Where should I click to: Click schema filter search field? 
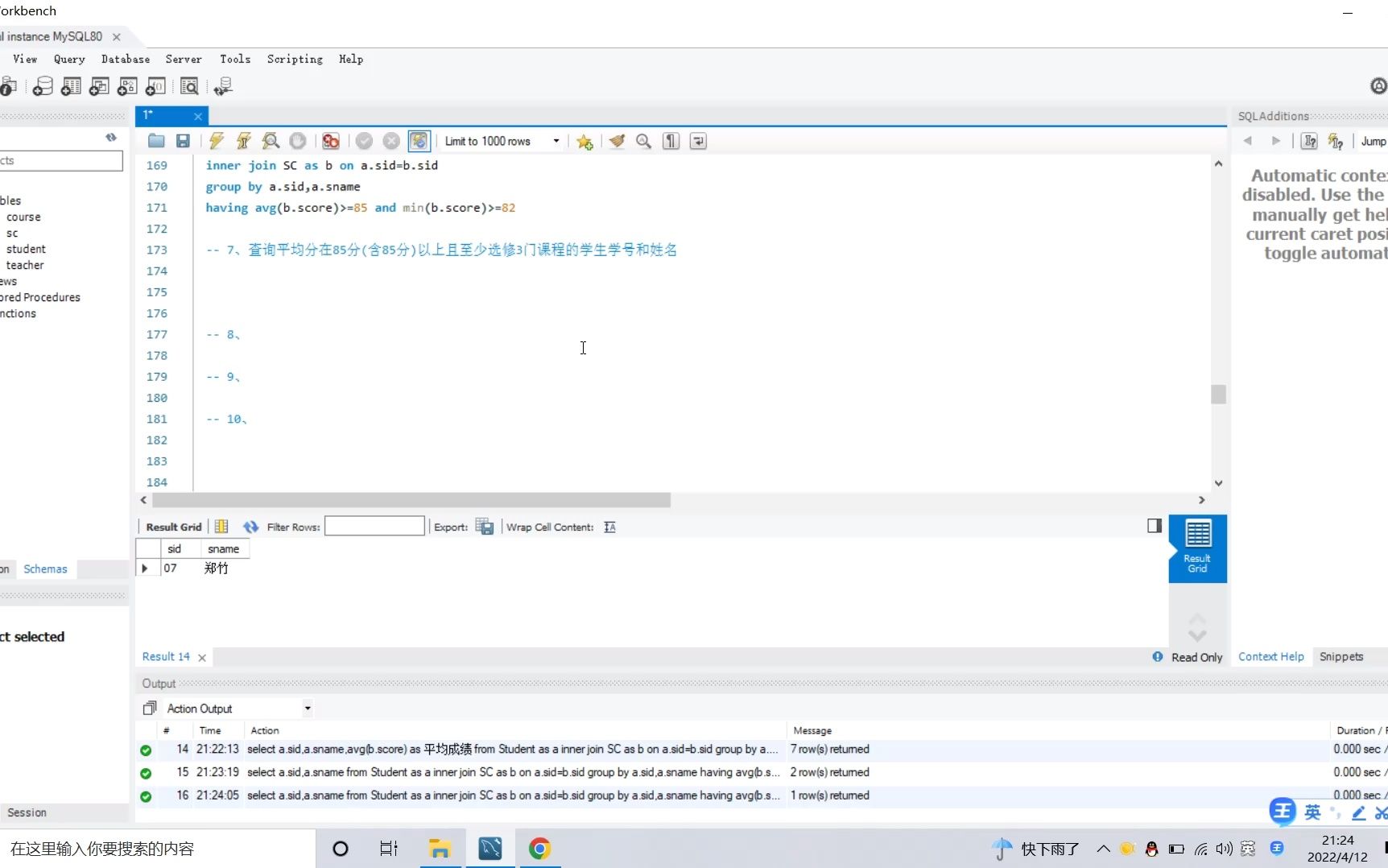coord(61,160)
